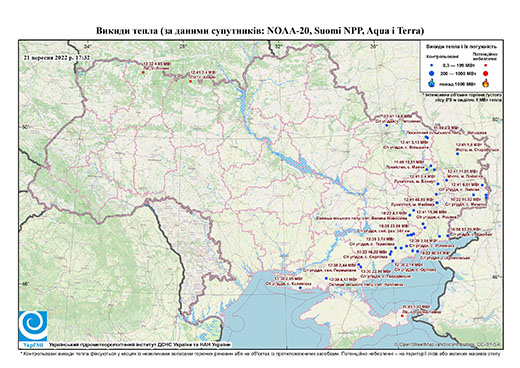Select the second red marker near northern border
520x368 pixels.
(x=190, y=81)
